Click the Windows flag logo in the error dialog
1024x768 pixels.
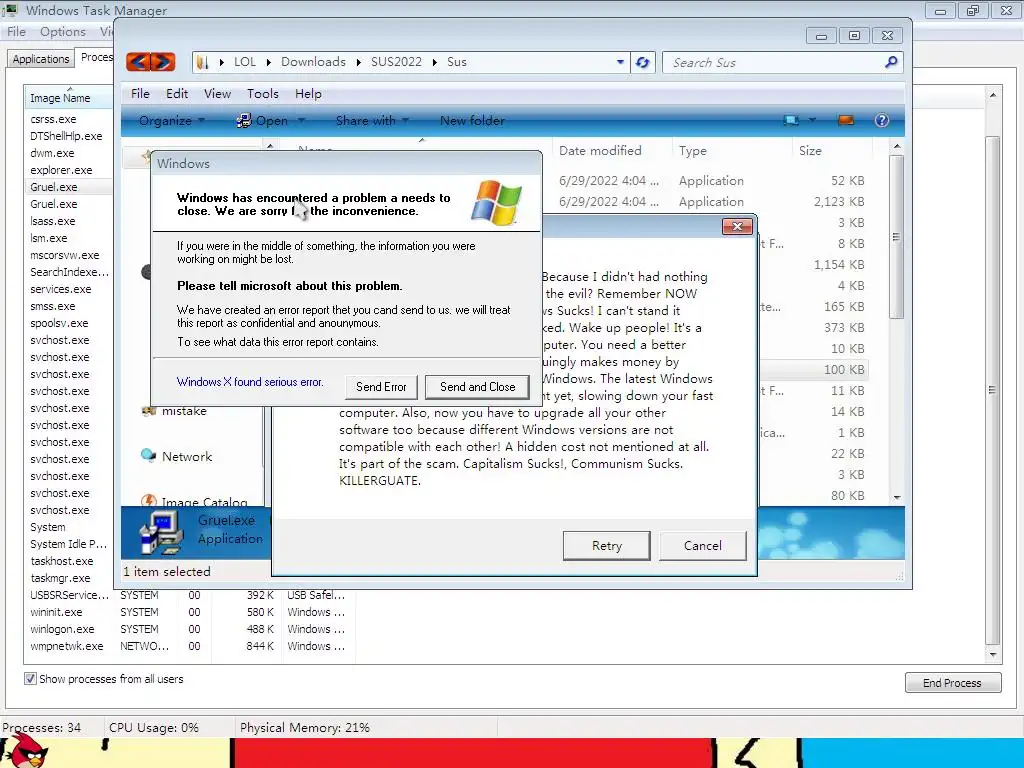[498, 203]
